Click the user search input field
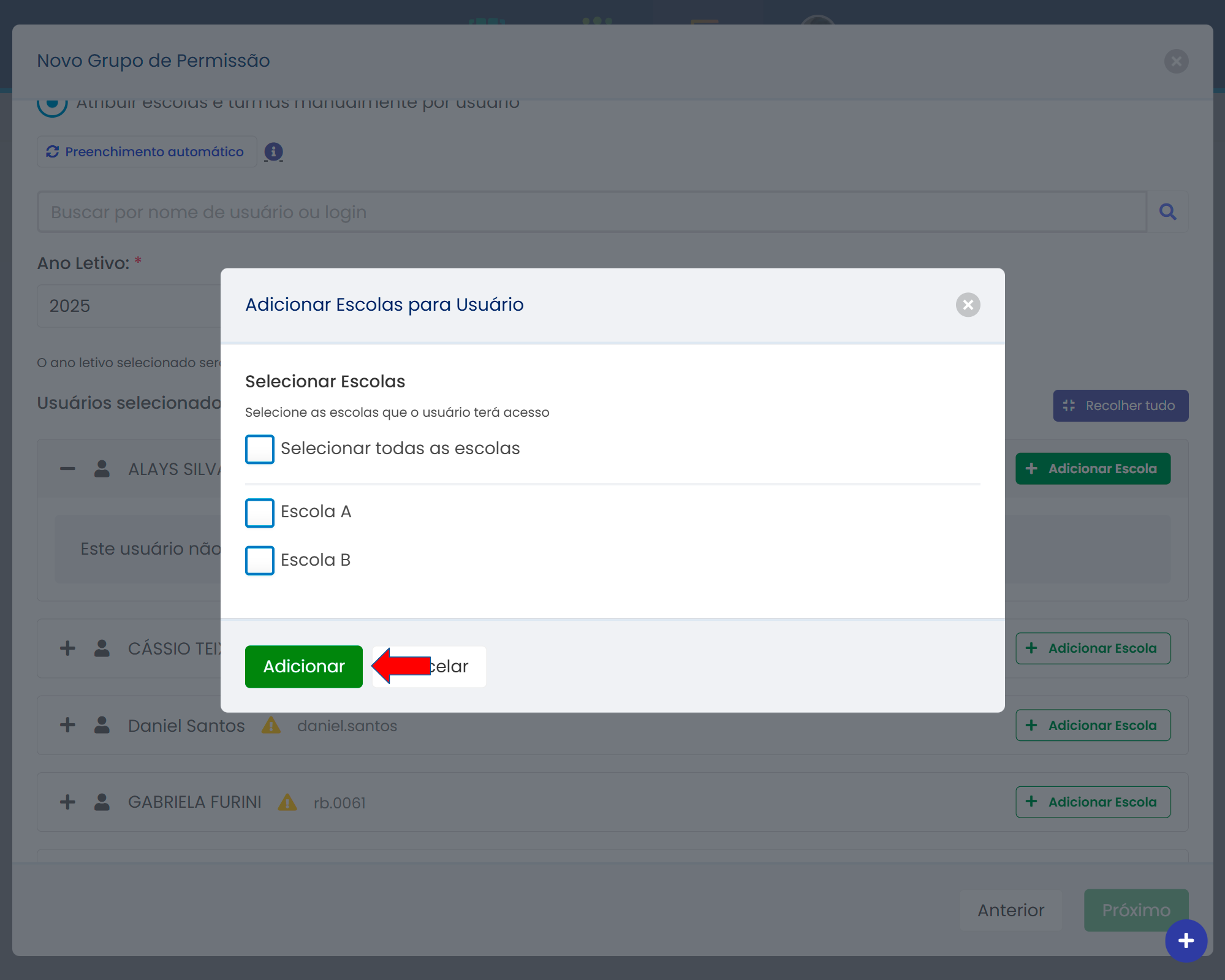1225x980 pixels. (x=591, y=212)
